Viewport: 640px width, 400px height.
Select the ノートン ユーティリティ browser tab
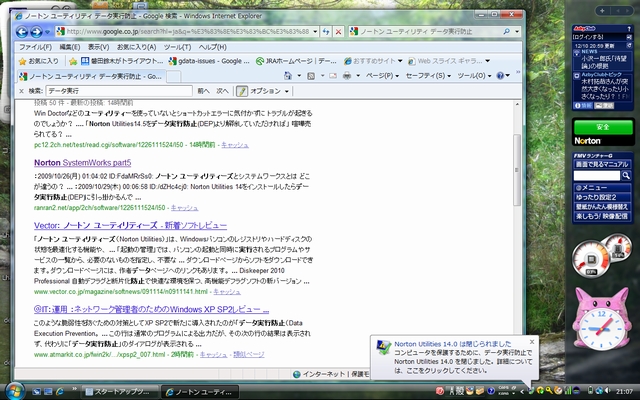click(x=91, y=76)
